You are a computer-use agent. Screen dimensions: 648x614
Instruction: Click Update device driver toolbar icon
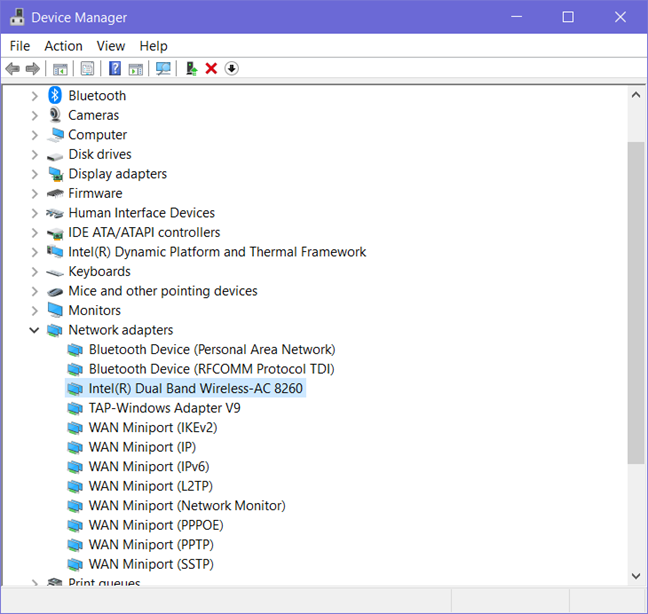click(191, 69)
